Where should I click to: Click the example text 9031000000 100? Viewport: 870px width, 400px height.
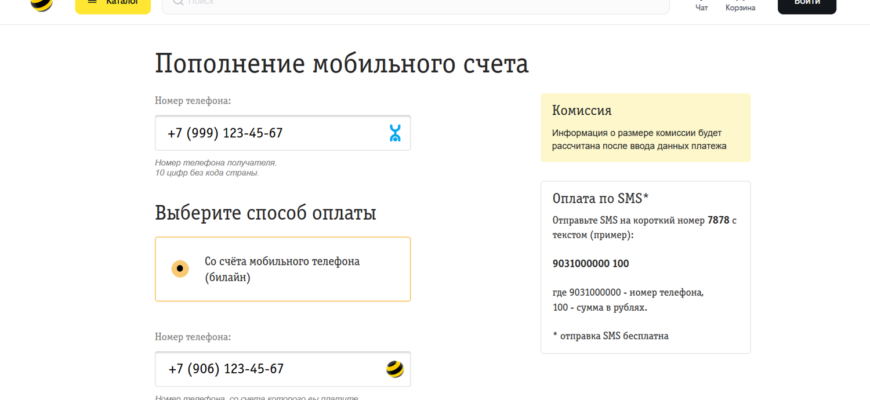pos(591,264)
